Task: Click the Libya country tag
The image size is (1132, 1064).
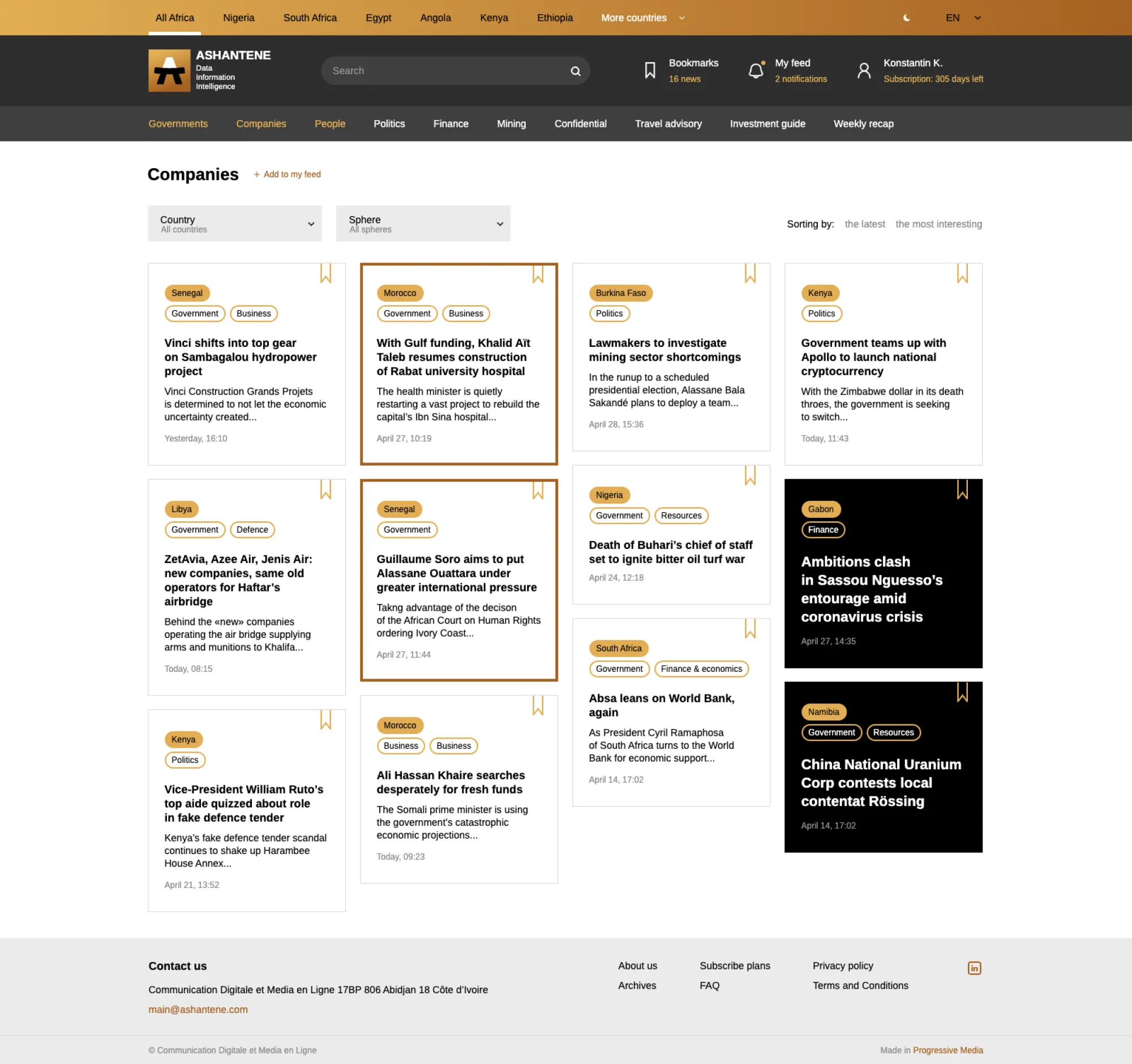Action: pos(182,509)
